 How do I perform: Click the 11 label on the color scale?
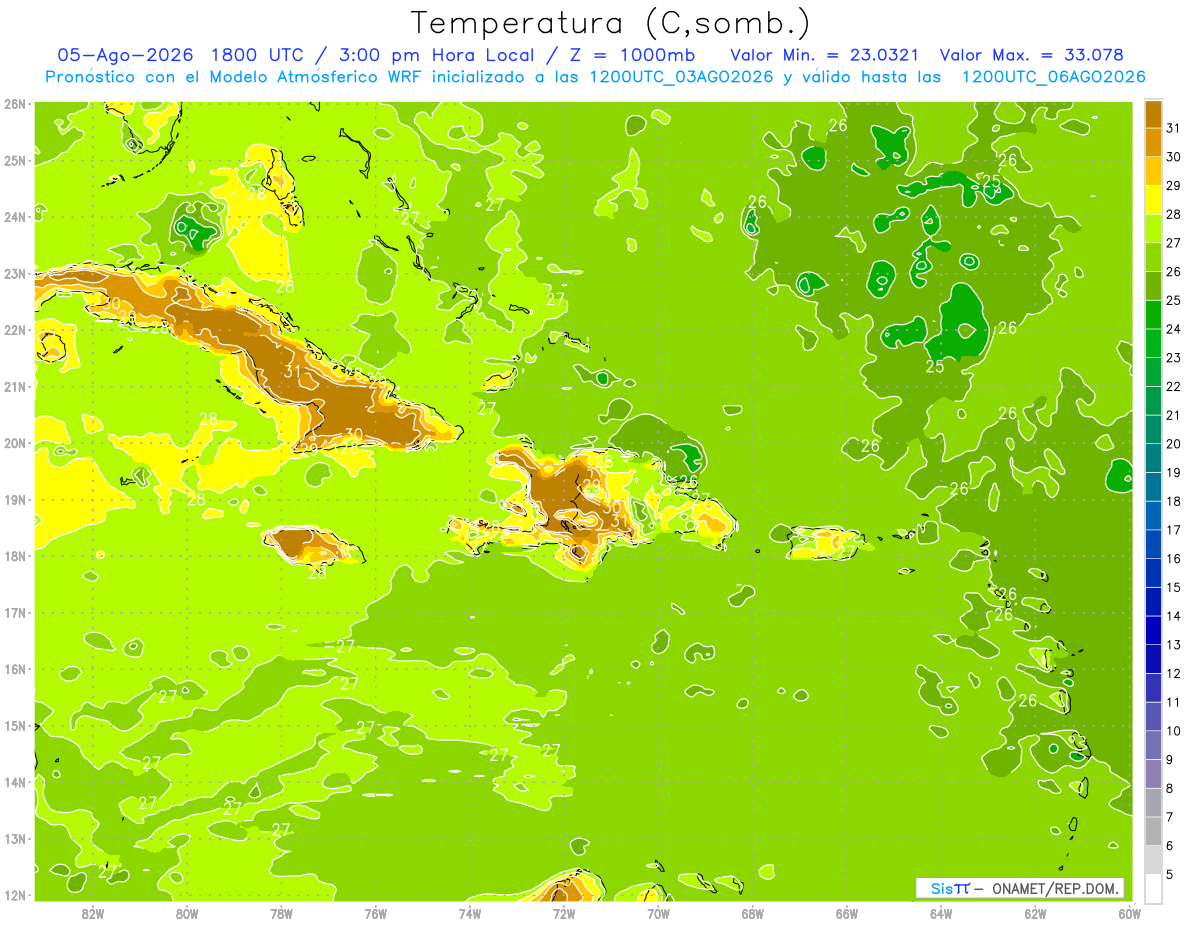(x=1174, y=702)
